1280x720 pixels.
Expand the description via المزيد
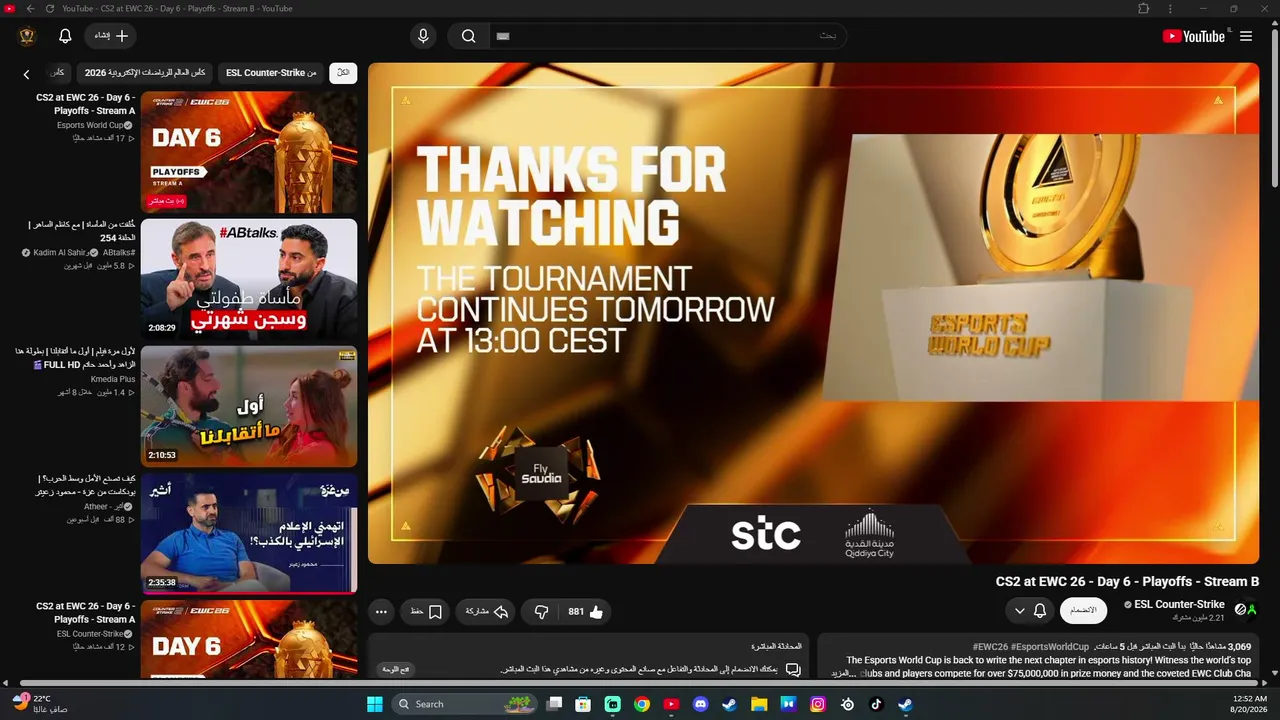pos(844,673)
